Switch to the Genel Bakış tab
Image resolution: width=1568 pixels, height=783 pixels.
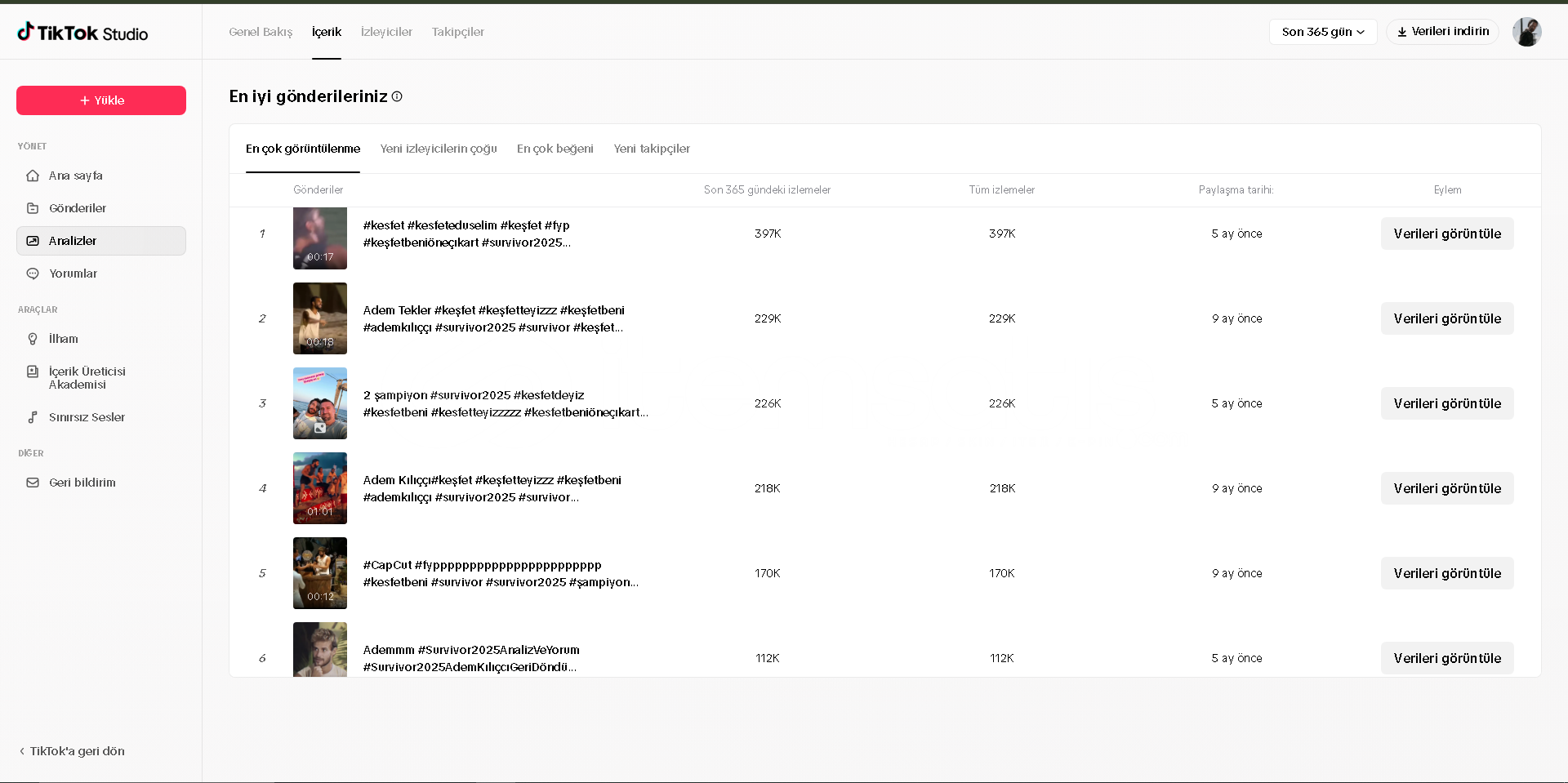click(261, 32)
